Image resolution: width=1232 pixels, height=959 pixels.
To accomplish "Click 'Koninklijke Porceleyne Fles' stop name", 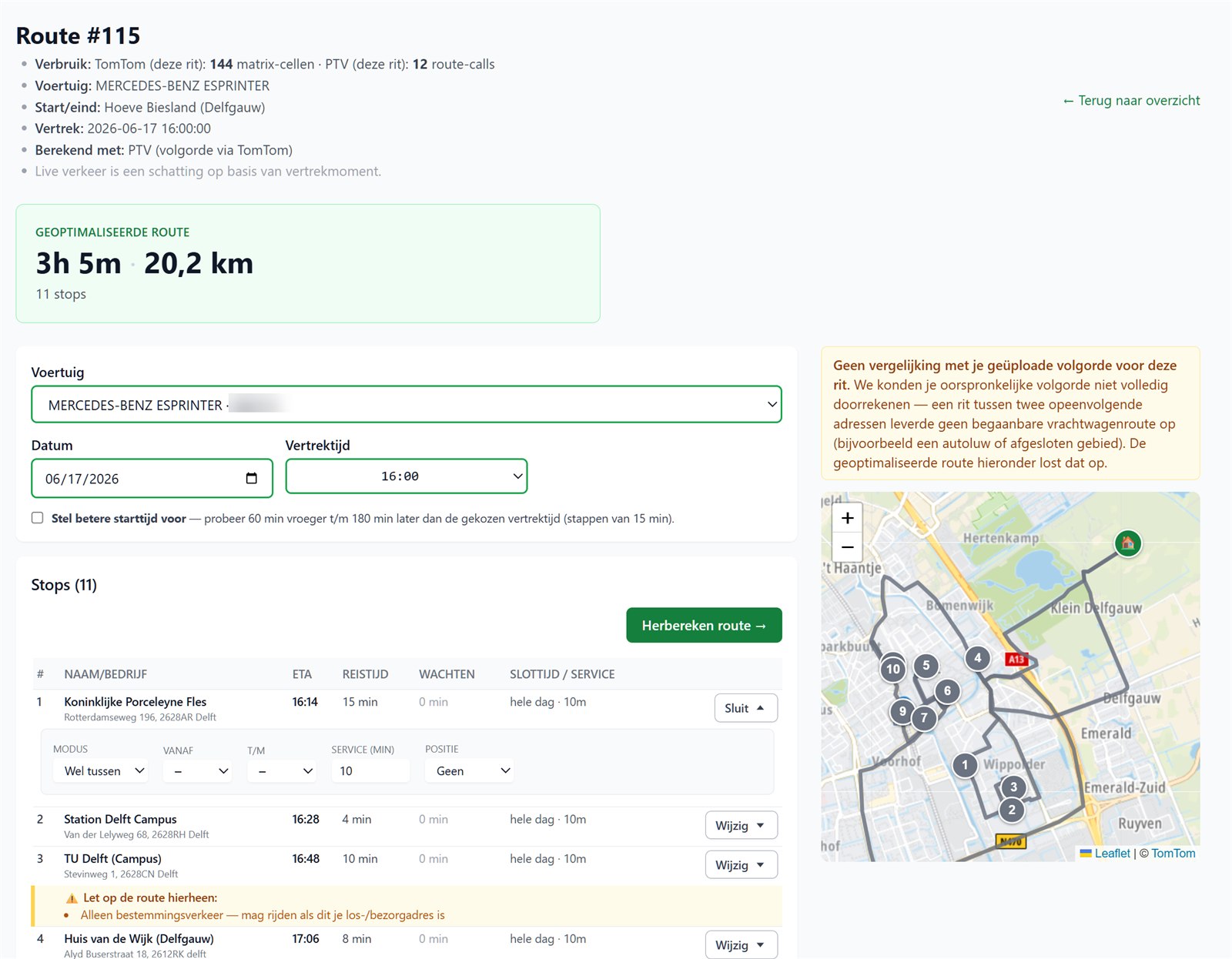I will click(x=136, y=701).
